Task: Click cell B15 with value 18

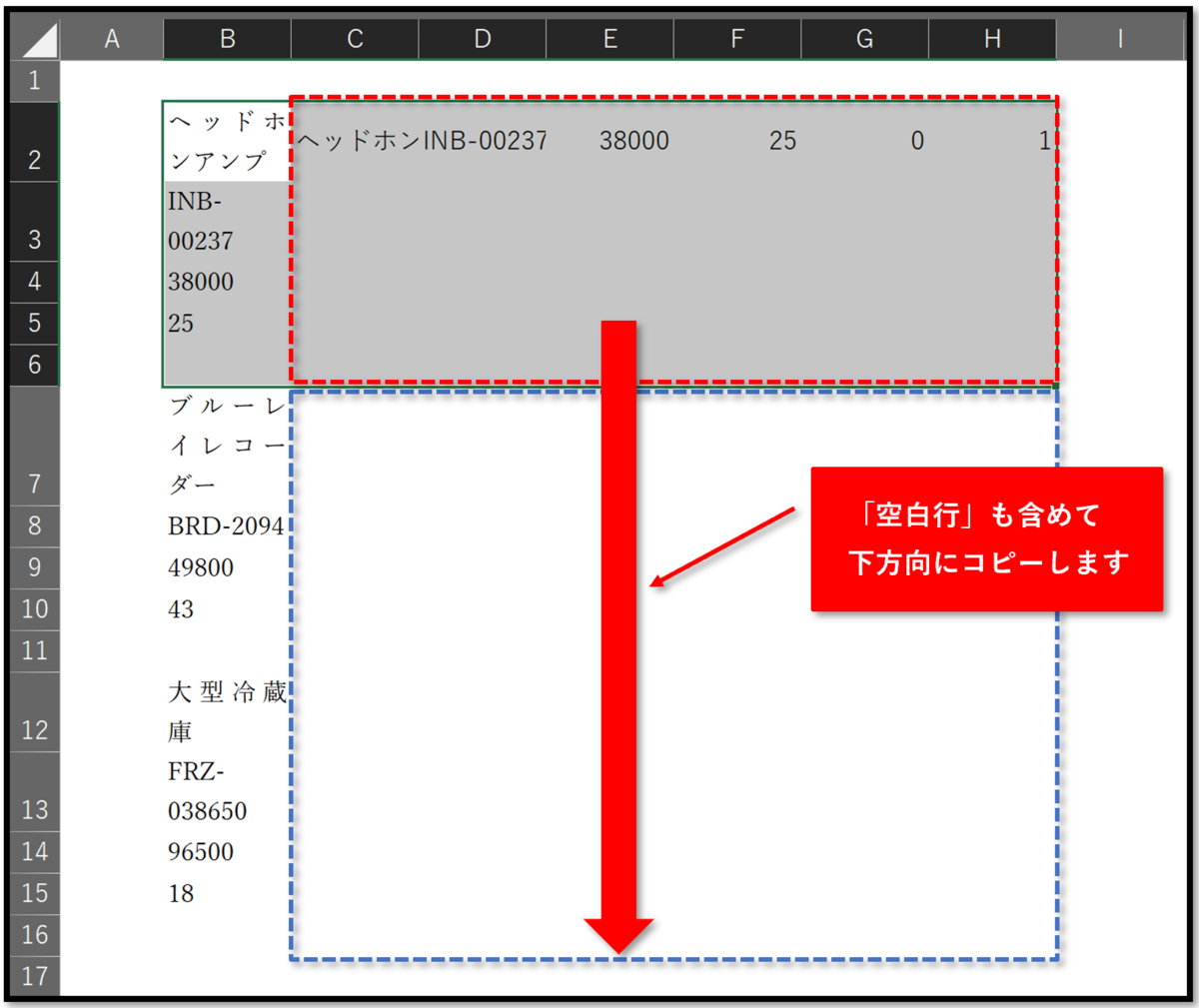Action: 227,893
